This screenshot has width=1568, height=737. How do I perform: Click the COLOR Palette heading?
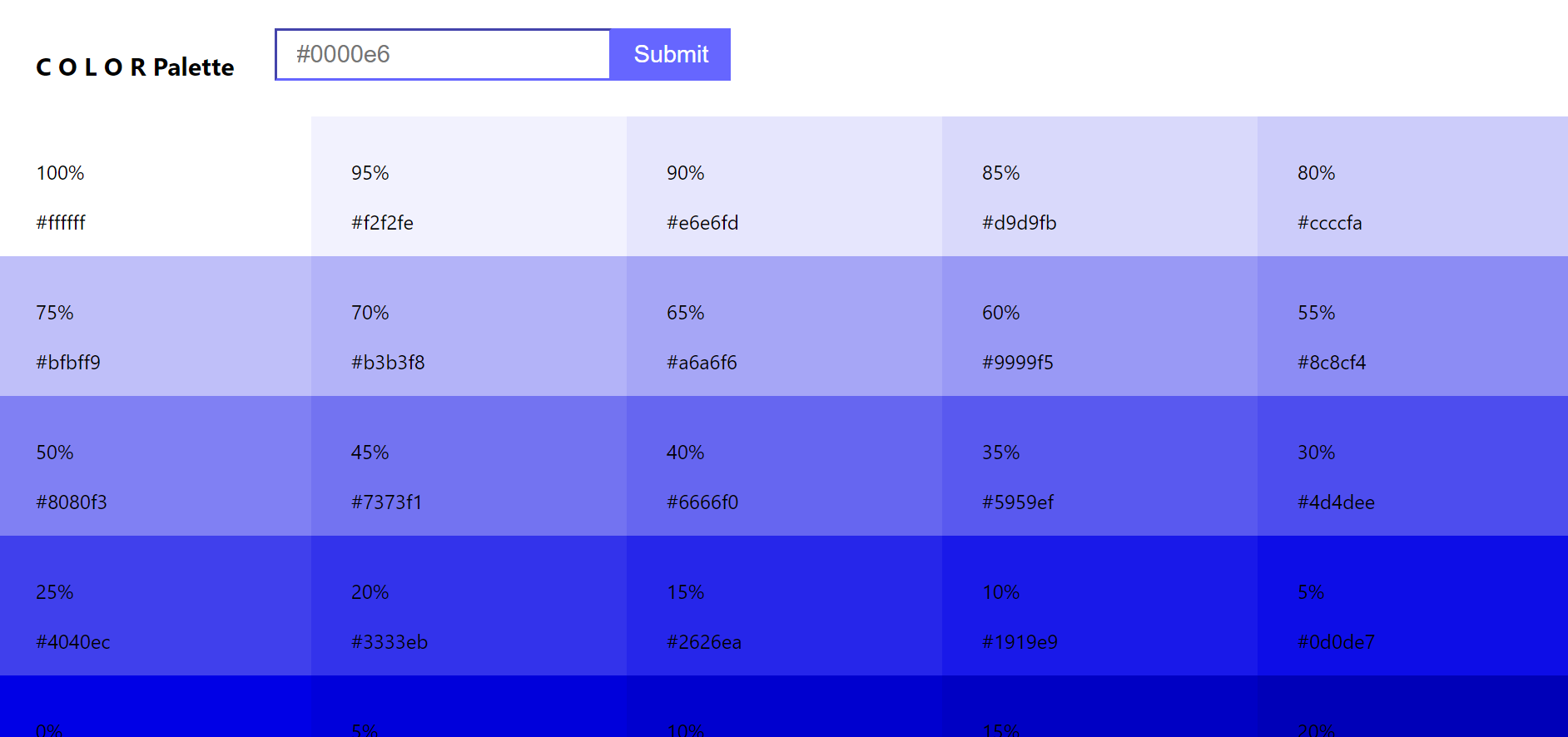(x=133, y=67)
